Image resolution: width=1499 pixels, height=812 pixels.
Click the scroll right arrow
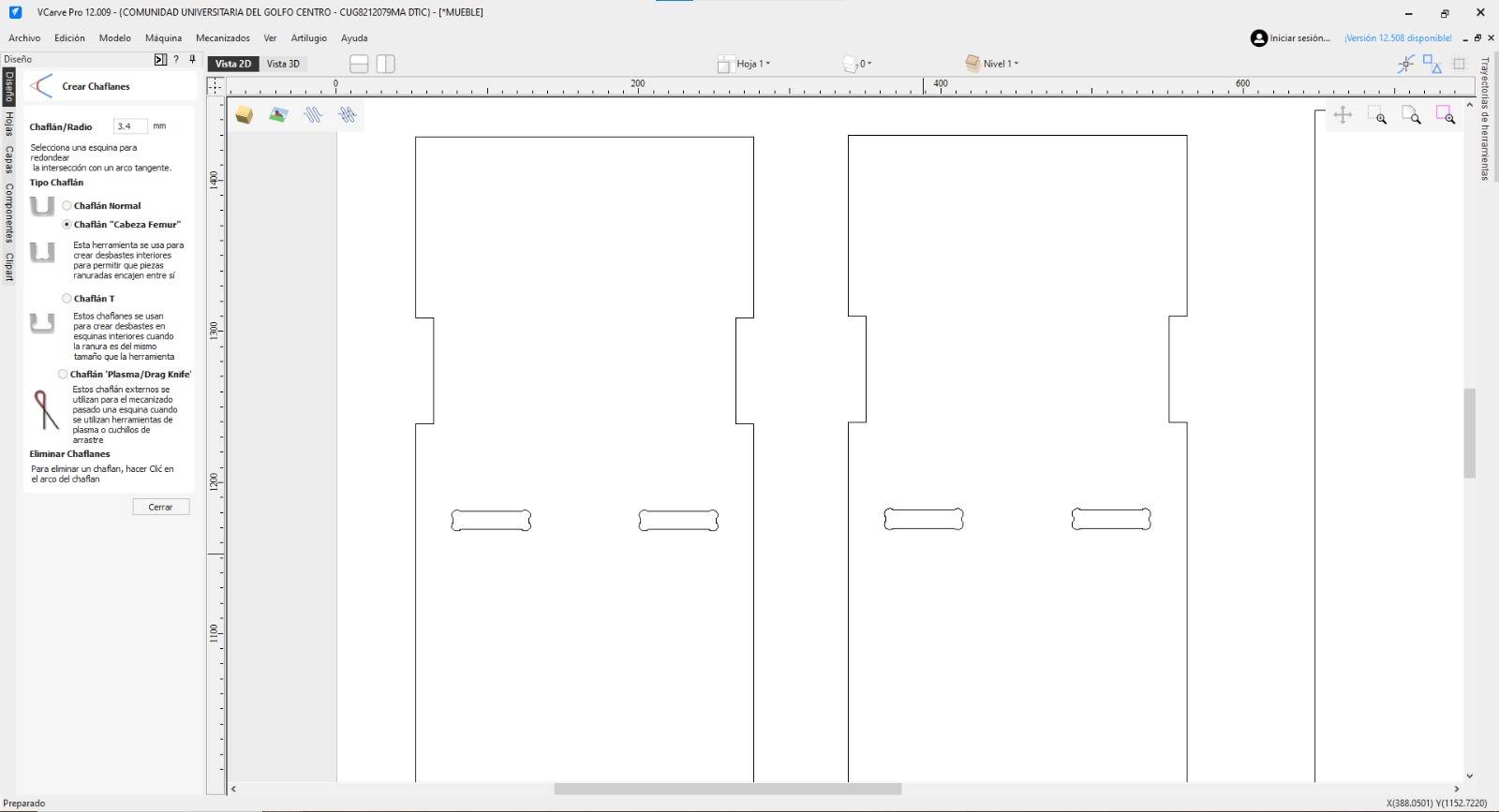(1457, 790)
